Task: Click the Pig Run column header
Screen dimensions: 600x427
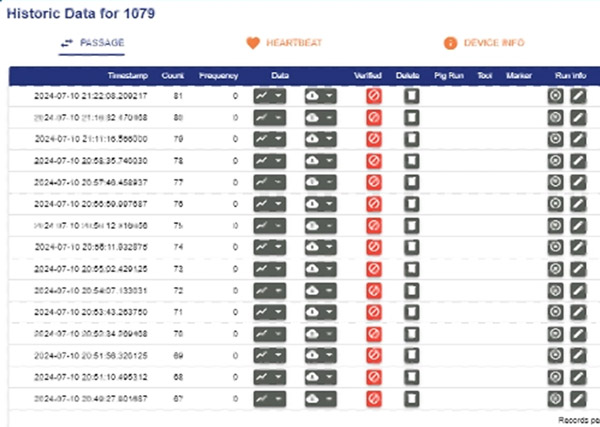Action: coord(449,76)
